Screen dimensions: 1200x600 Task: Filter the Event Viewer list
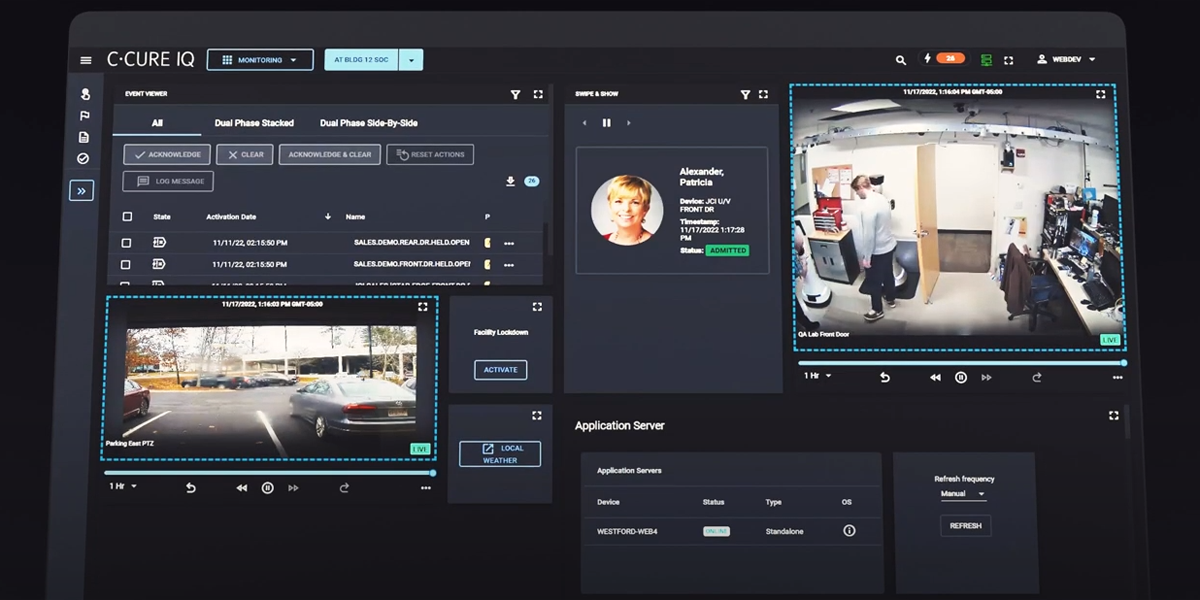point(515,94)
